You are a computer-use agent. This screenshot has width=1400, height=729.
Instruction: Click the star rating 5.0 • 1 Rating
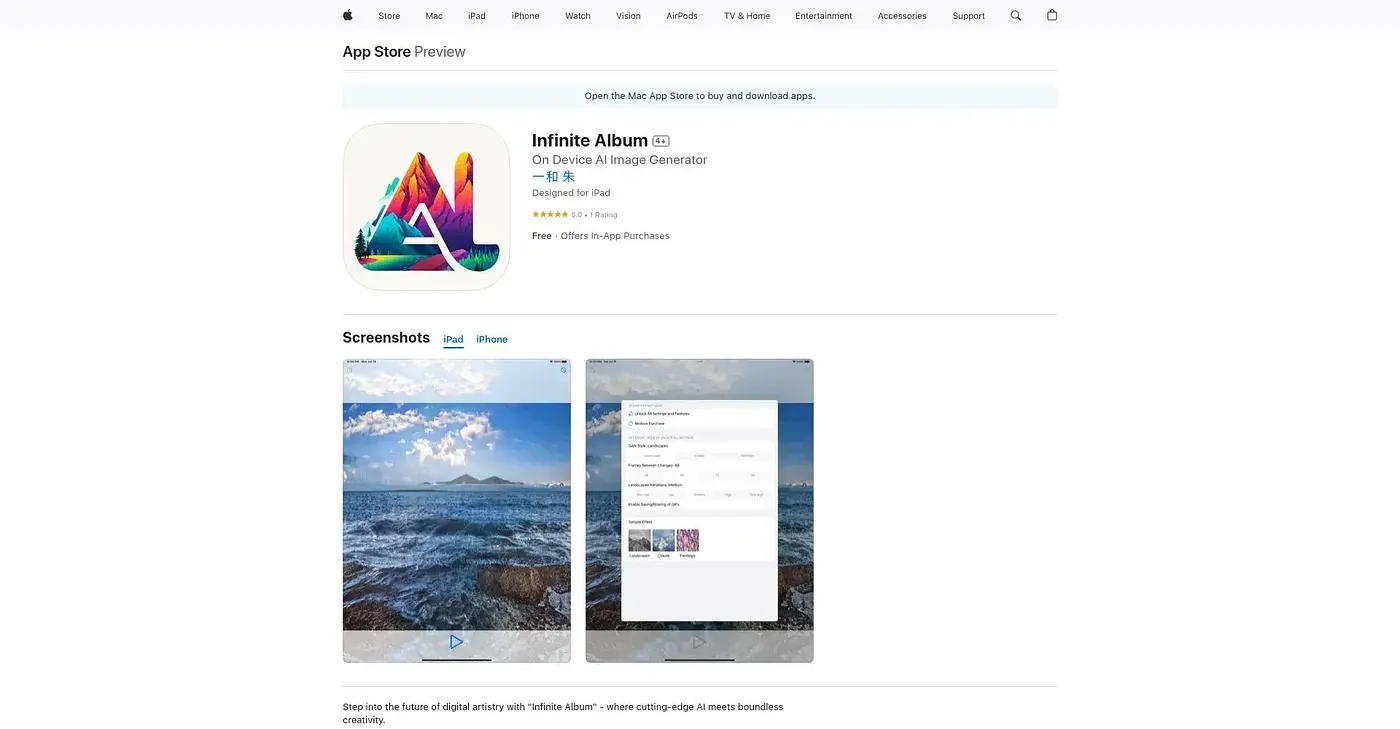point(575,215)
